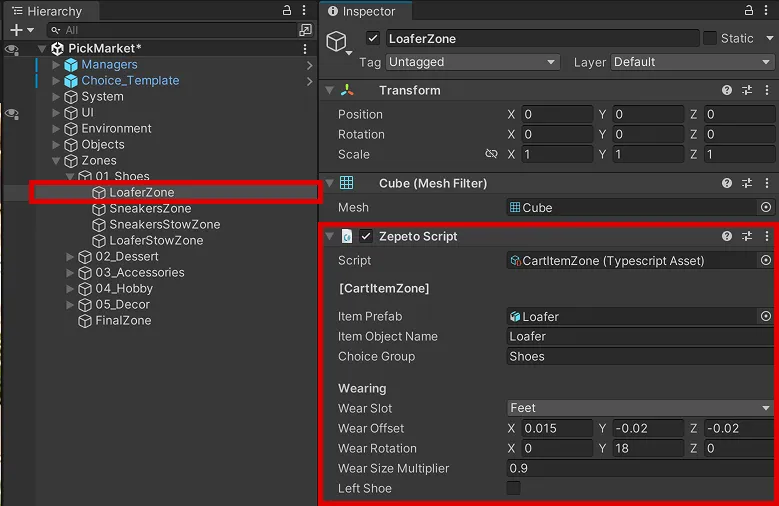Image resolution: width=779 pixels, height=506 pixels.
Task: Toggle constrained proportions on Scale
Action: 491,154
